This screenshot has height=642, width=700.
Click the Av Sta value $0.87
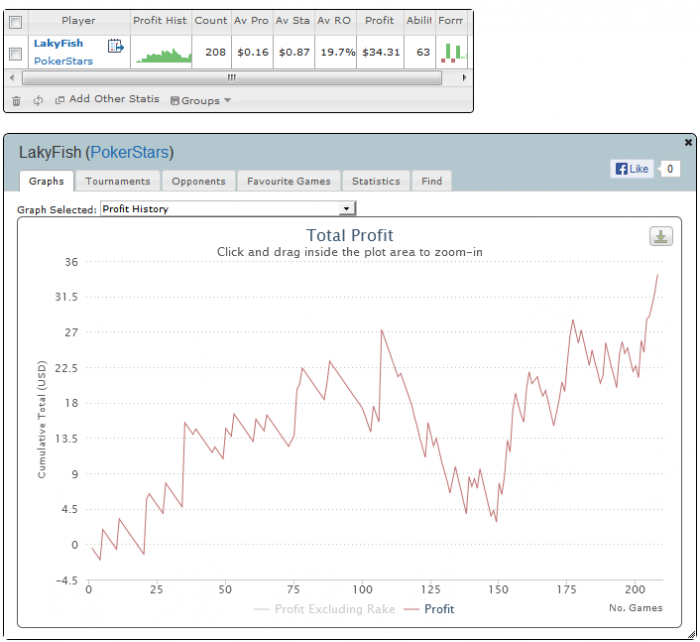294,52
